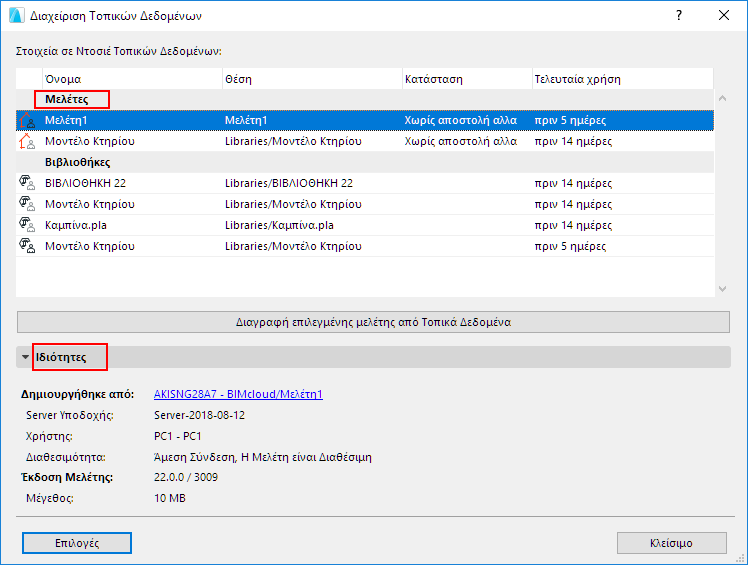Click Κλείσιμο to close the dialog

(x=671, y=543)
